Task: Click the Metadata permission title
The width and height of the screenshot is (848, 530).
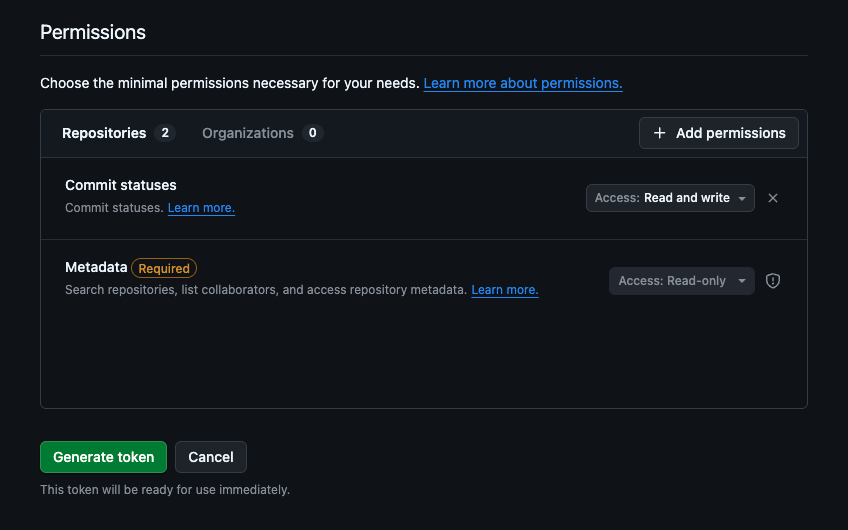Action: click(x=96, y=267)
